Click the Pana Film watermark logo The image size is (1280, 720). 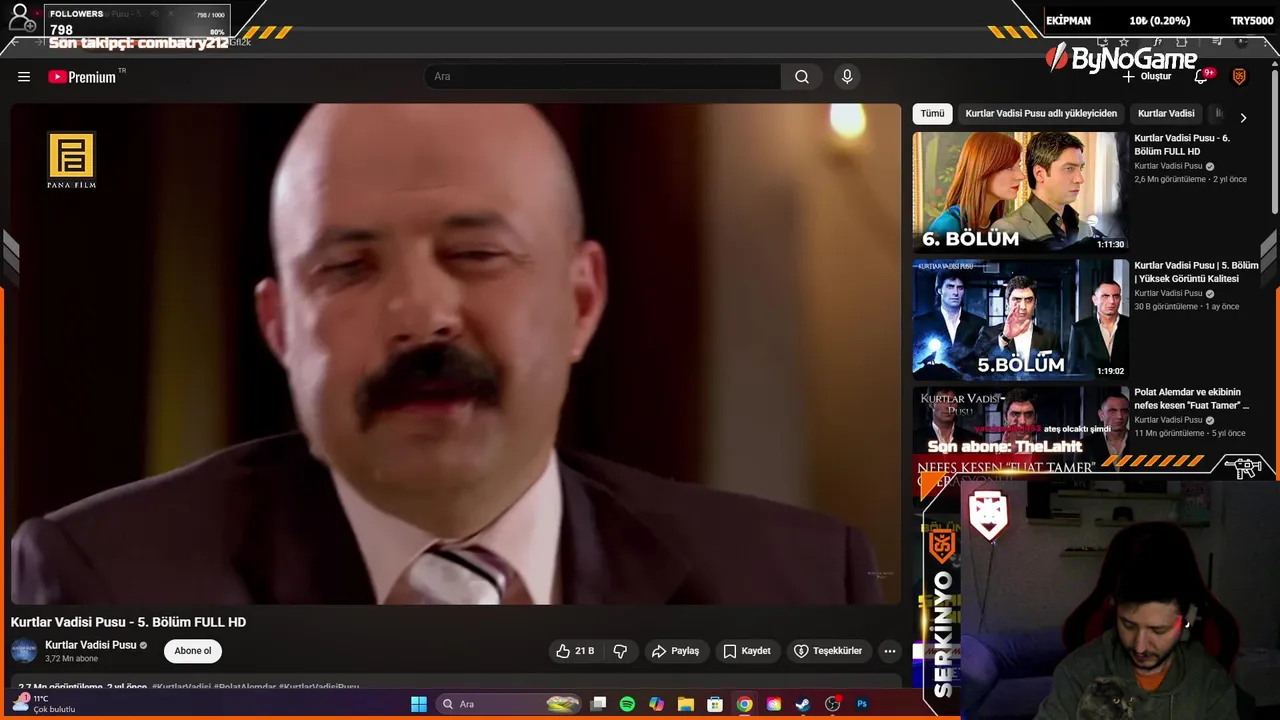coord(71,160)
